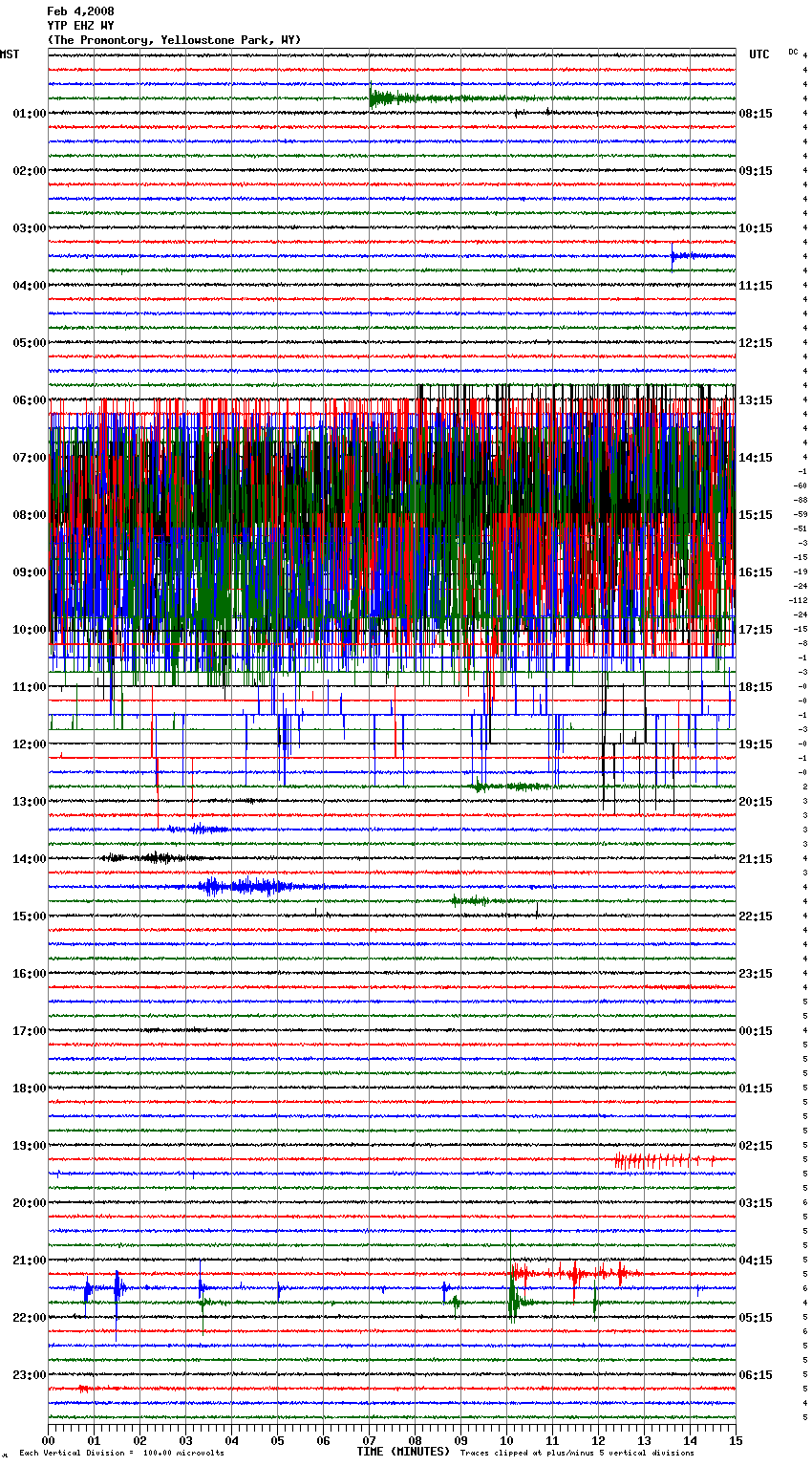Click the 15 minute axis tick label

pos(736,1440)
